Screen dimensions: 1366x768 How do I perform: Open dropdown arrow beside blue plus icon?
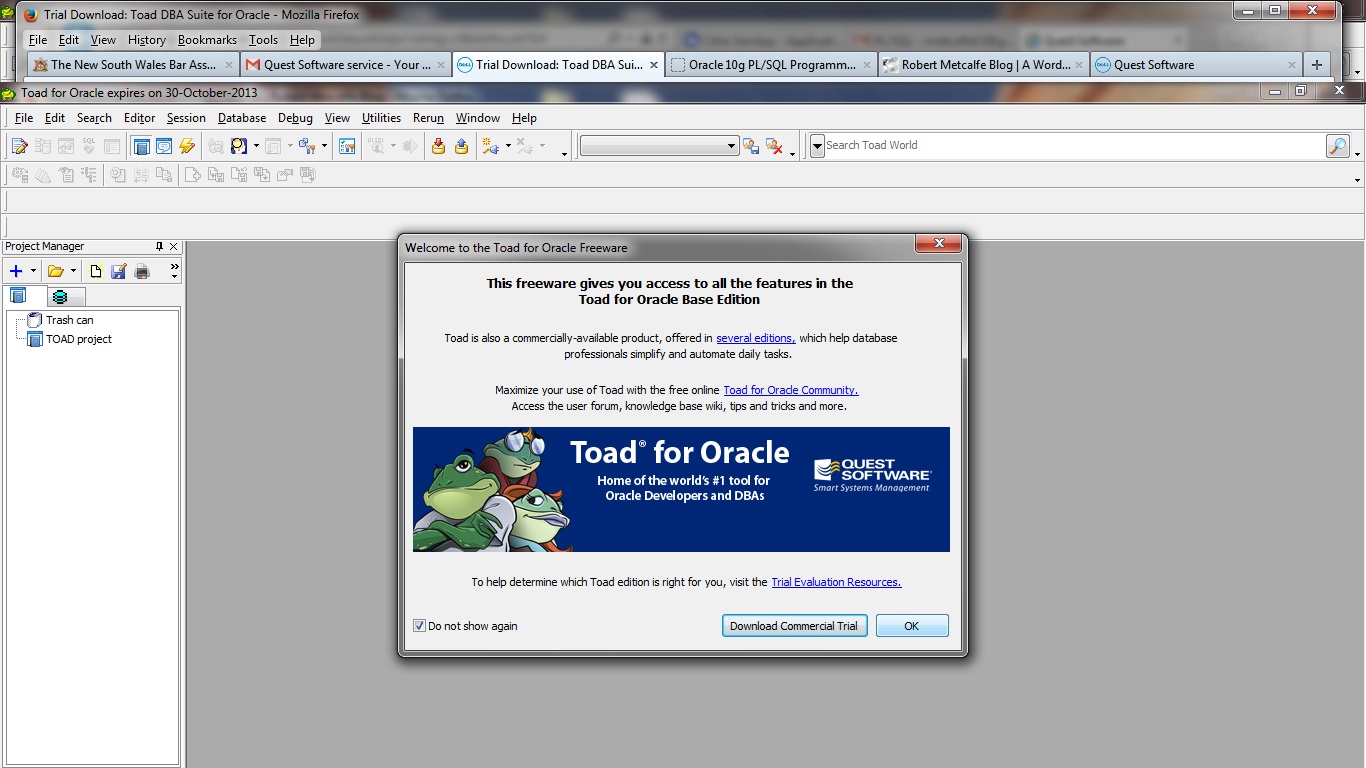(33, 271)
